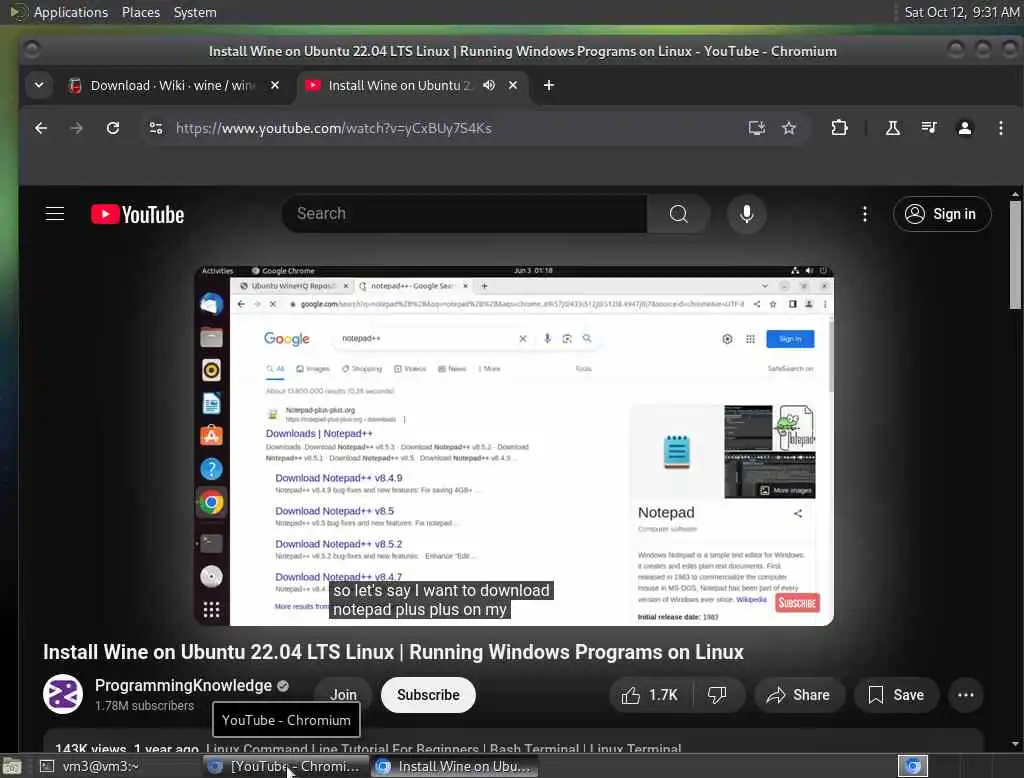Open the Places menu

tap(141, 12)
